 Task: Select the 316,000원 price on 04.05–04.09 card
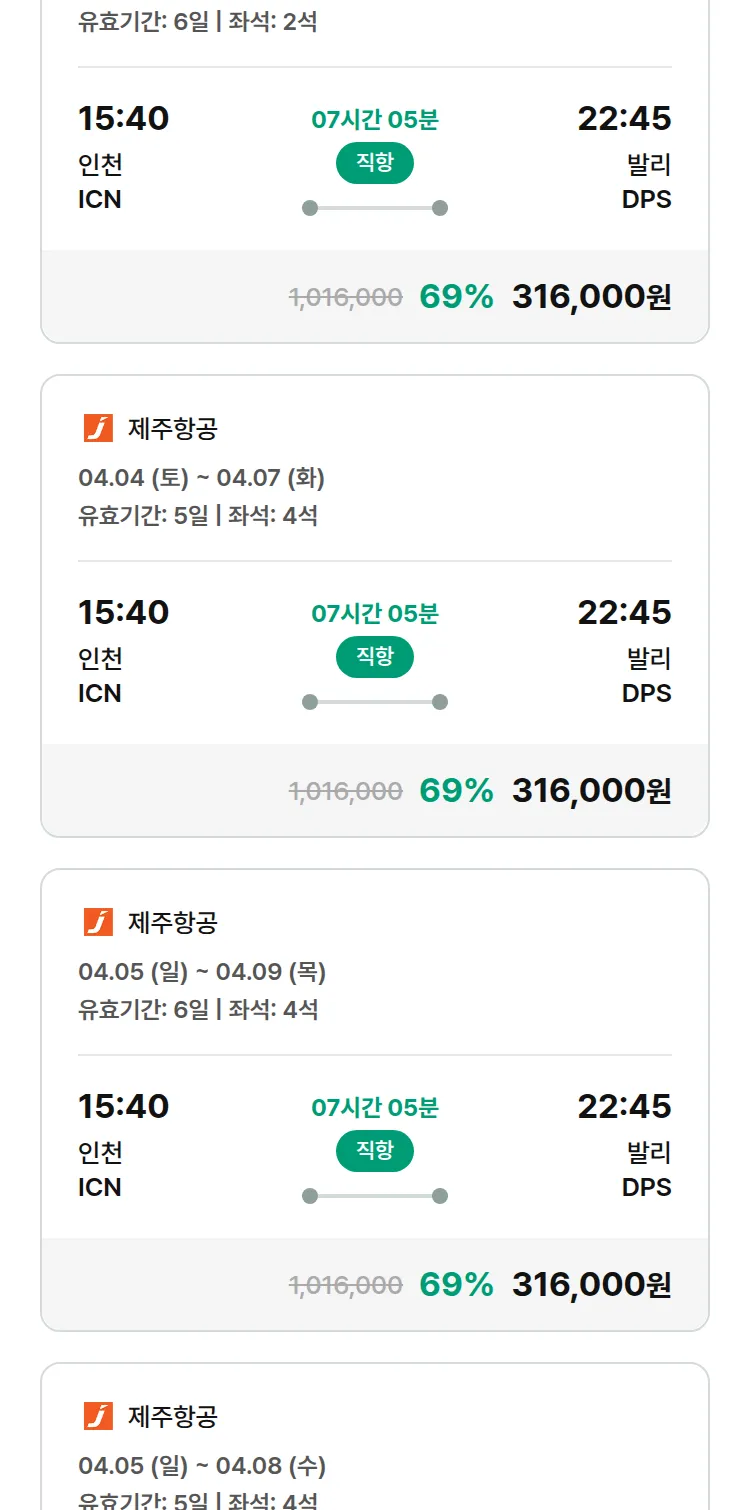(x=591, y=1285)
